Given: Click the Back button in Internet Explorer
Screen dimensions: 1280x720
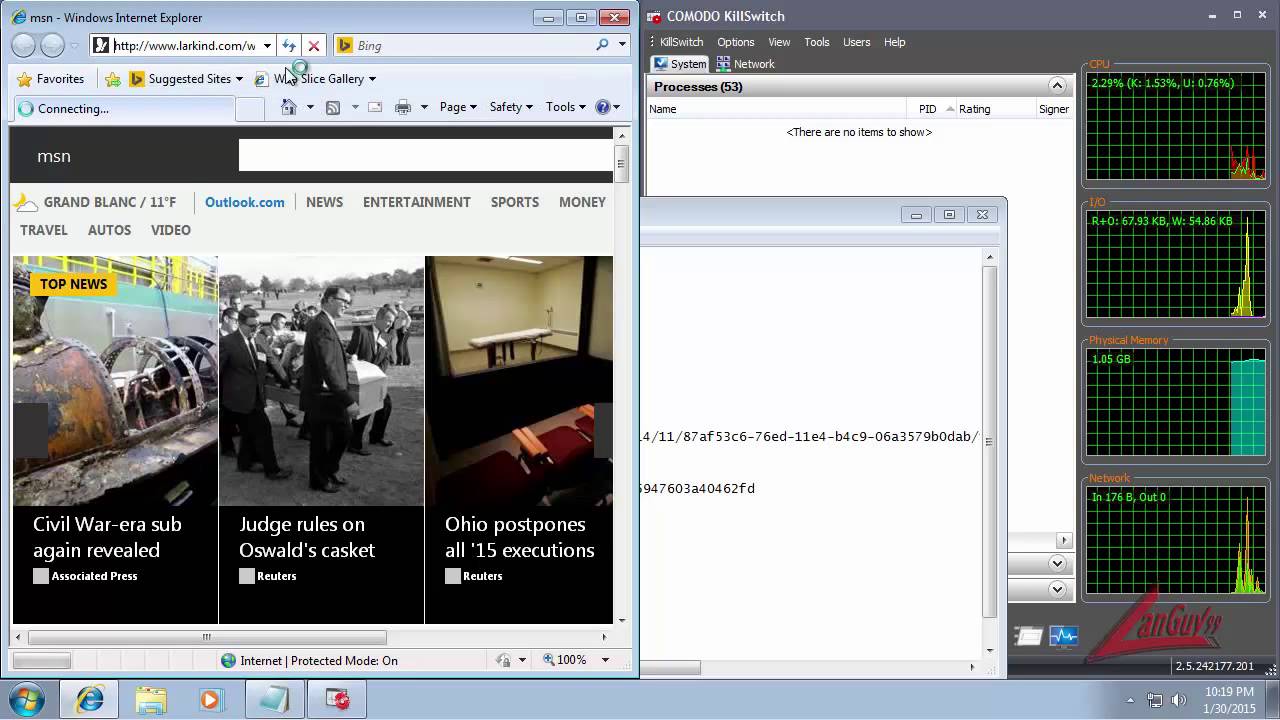Looking at the screenshot, I should pos(24,45).
